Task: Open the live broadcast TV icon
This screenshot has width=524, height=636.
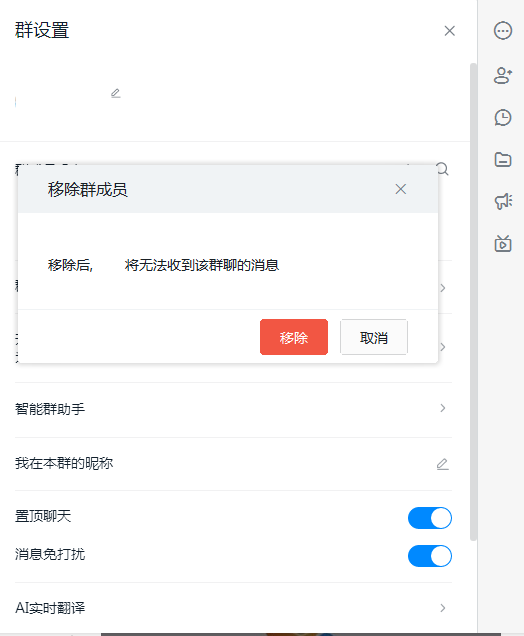Action: pos(503,243)
